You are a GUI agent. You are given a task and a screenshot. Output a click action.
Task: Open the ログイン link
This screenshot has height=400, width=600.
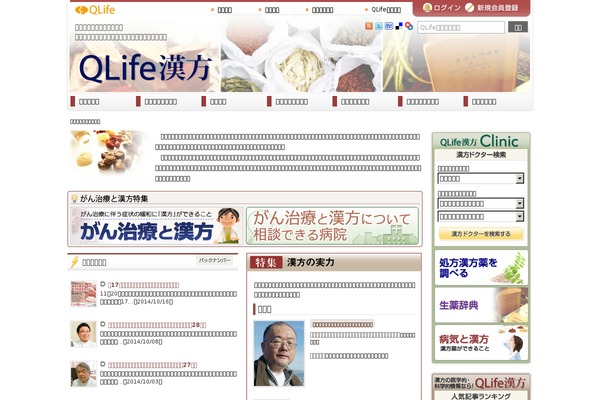point(447,8)
